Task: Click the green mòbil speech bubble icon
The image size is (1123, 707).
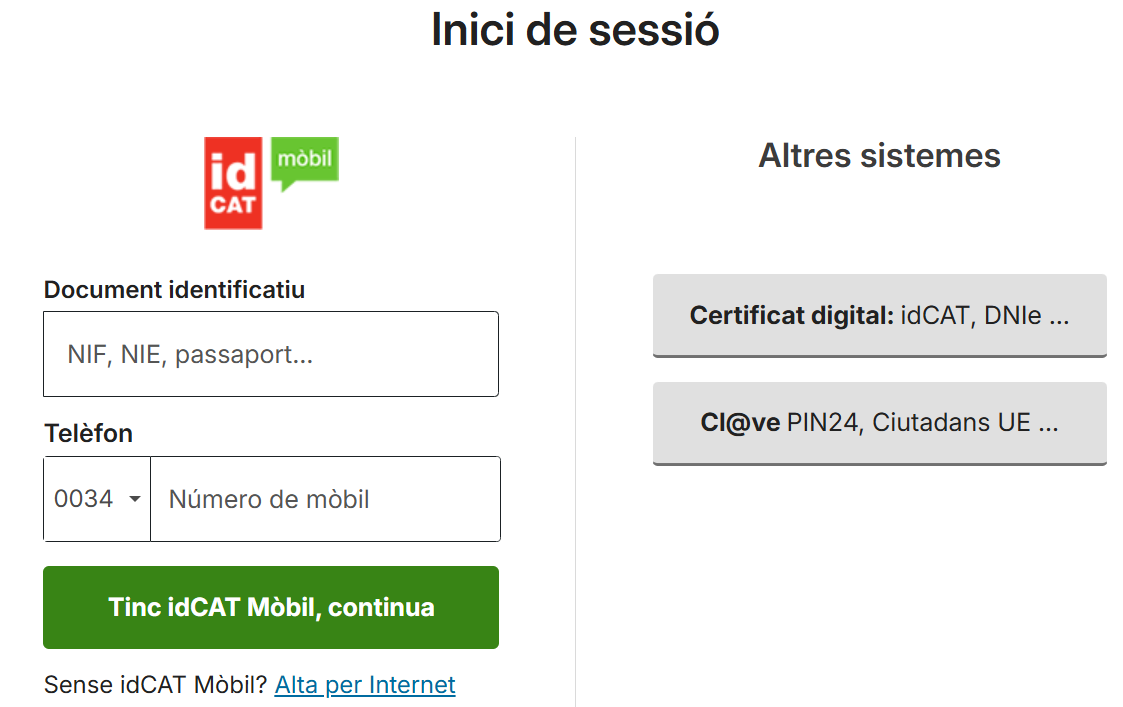Action: [x=305, y=162]
